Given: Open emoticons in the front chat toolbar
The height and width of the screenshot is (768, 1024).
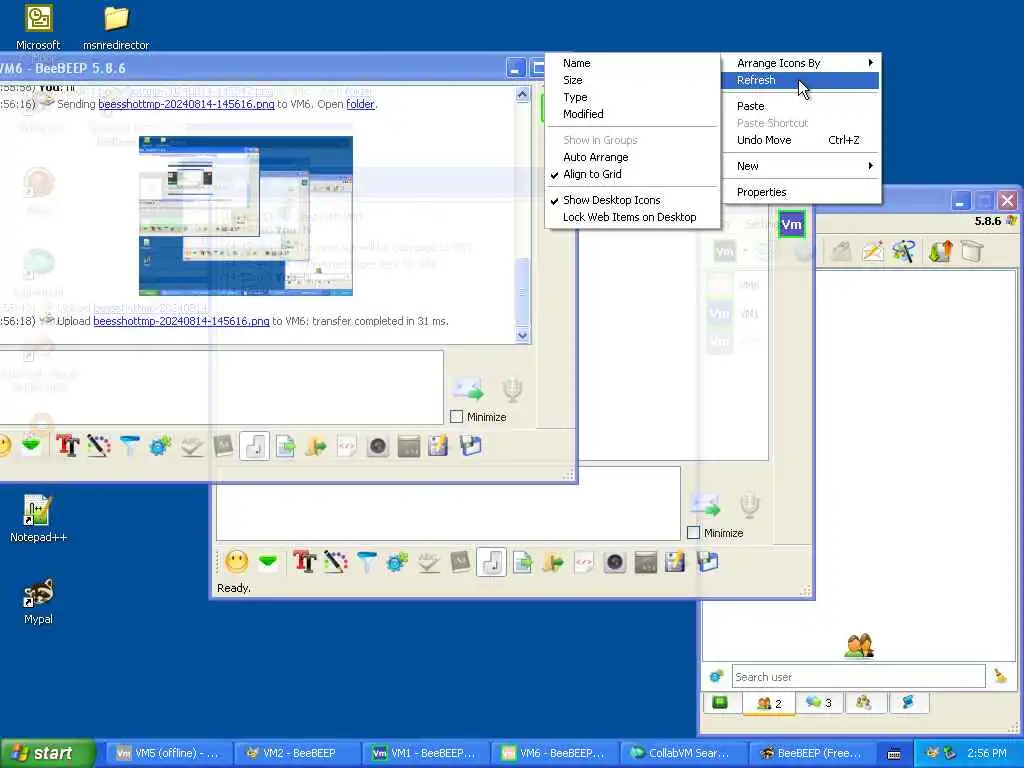Looking at the screenshot, I should coord(236,562).
